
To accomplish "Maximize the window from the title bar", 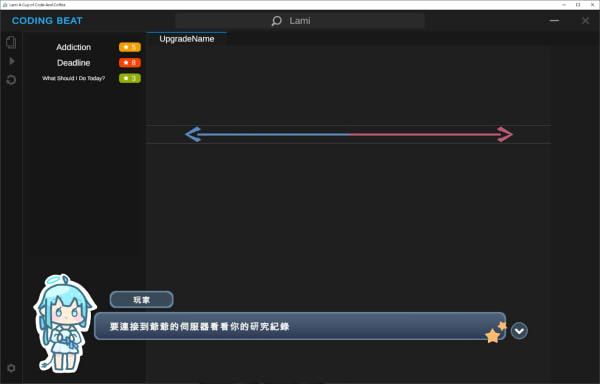I will click(x=578, y=5).
